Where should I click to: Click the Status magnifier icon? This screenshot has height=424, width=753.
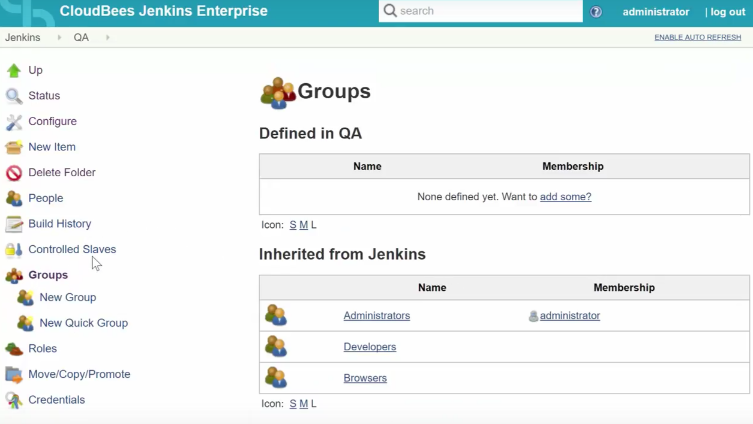[13, 96]
